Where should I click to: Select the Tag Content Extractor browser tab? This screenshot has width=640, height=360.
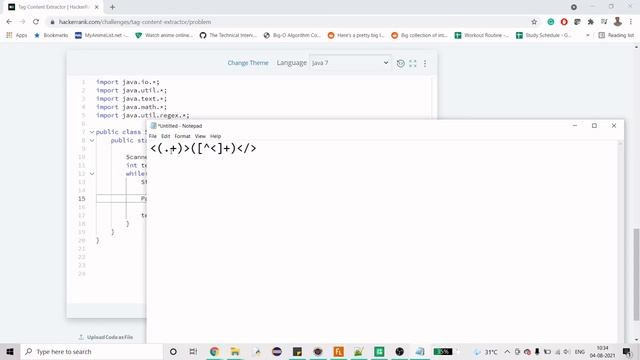(53, 7)
